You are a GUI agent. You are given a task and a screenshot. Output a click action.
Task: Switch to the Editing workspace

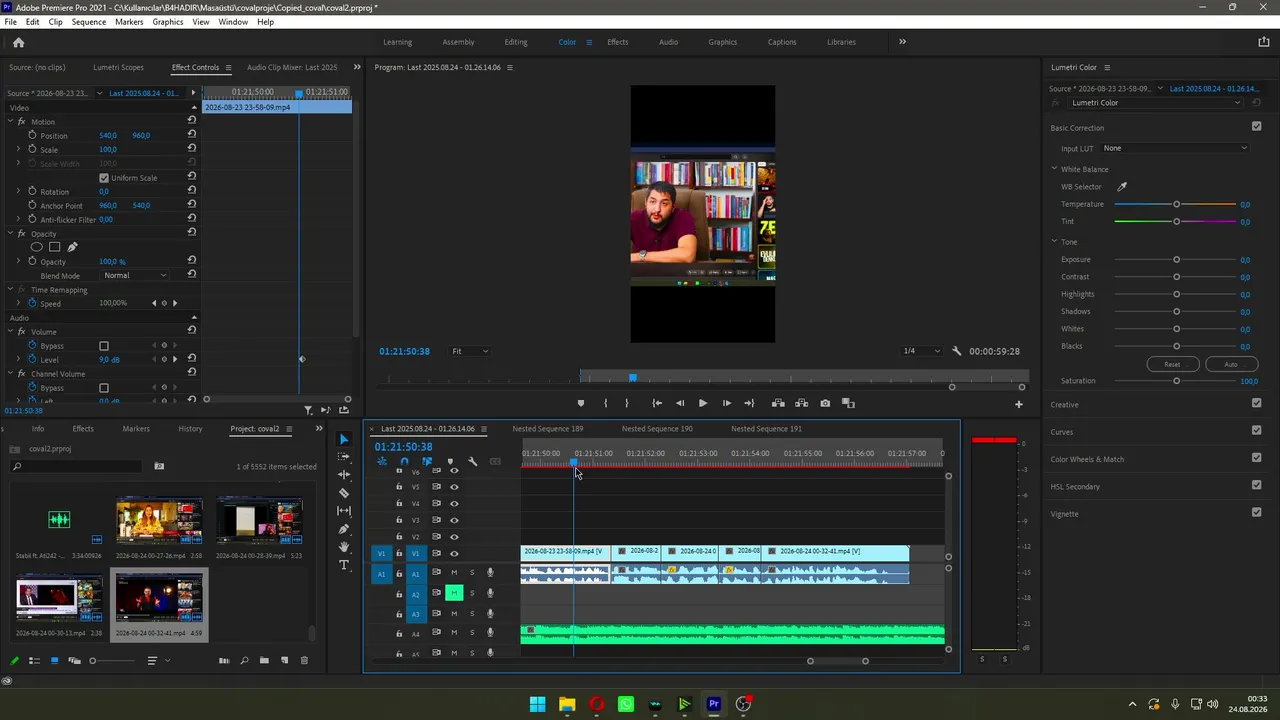point(516,42)
